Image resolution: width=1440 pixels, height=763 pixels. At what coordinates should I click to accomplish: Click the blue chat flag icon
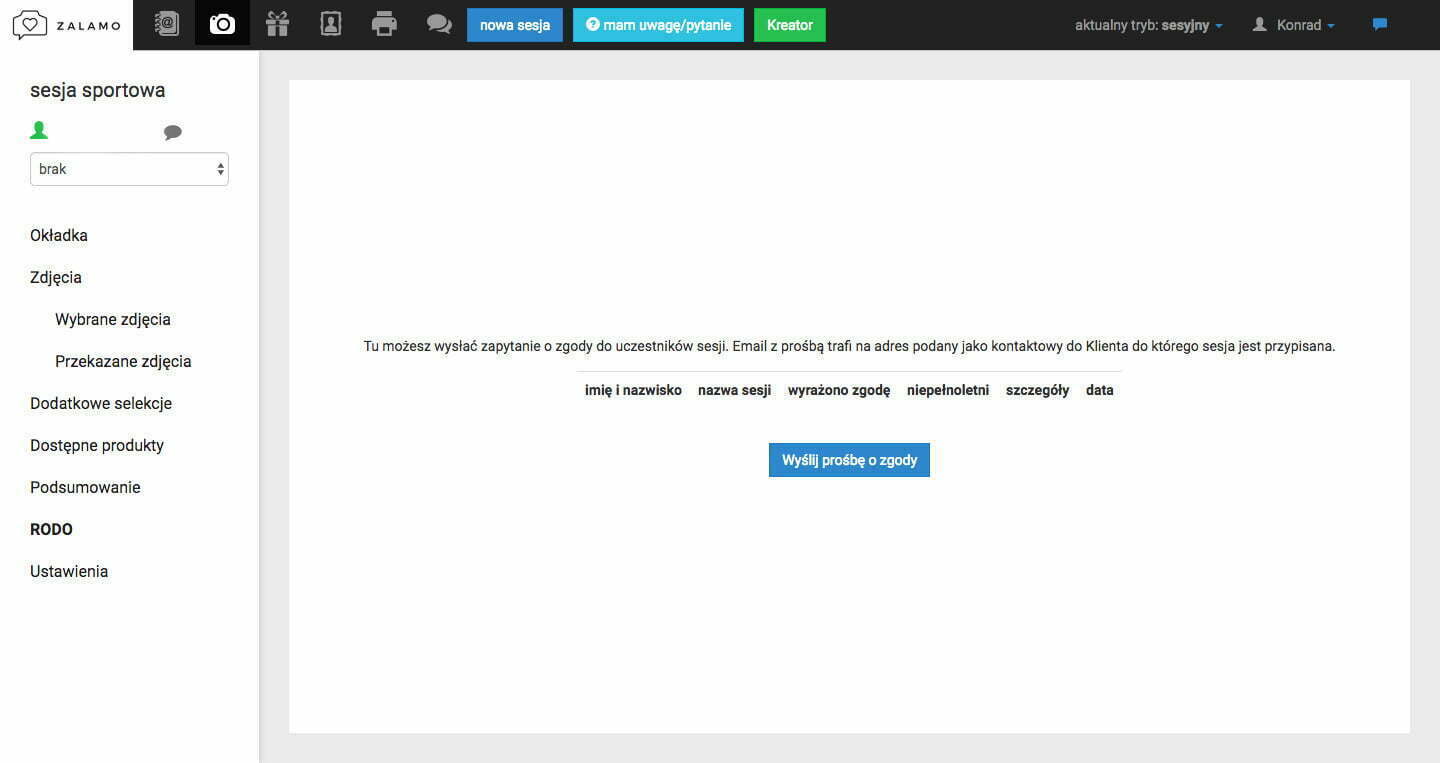click(1380, 25)
